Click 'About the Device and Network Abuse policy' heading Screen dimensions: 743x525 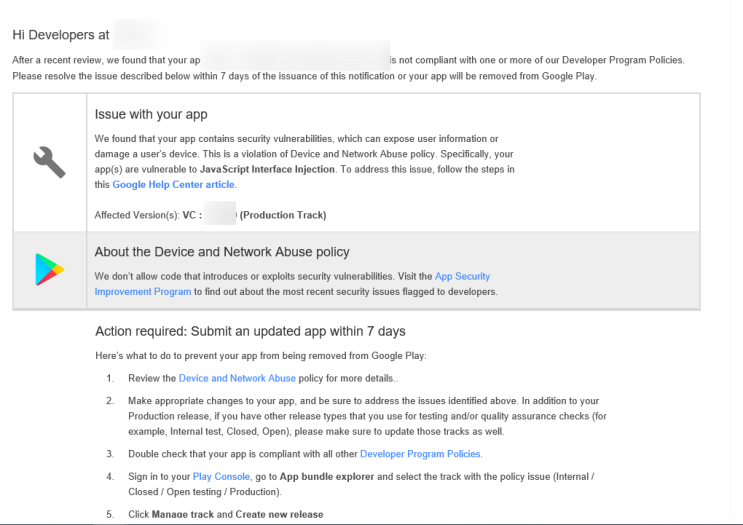click(222, 252)
